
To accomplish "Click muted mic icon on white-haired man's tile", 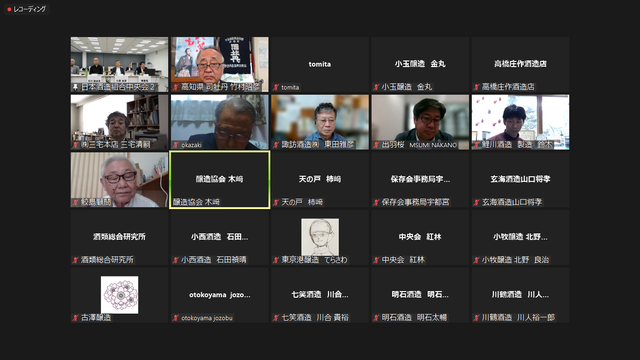I will pyautogui.click(x=76, y=202).
